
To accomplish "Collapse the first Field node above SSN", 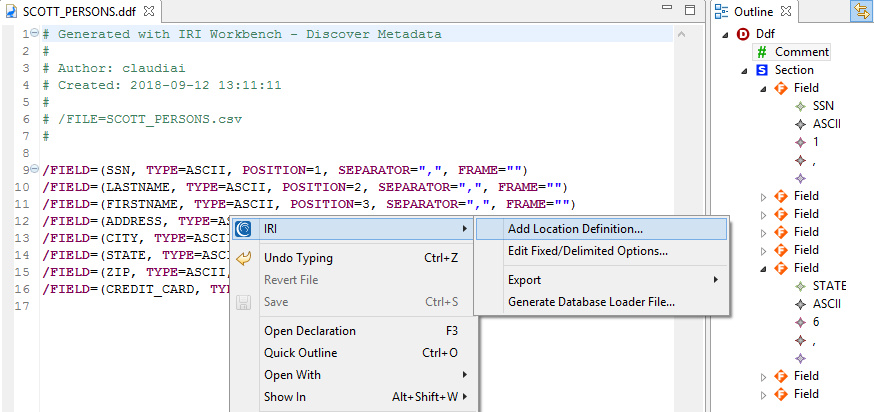I will click(764, 89).
